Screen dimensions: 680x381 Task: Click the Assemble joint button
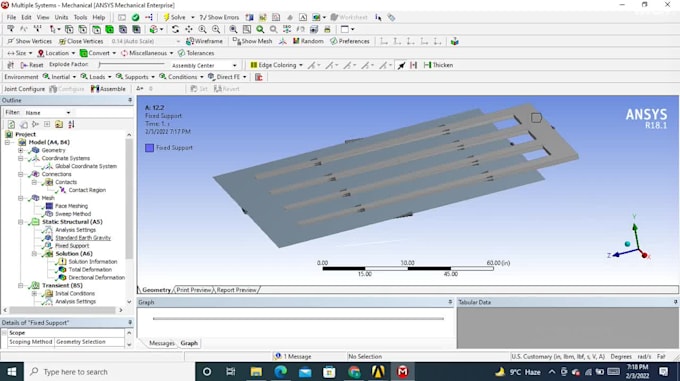tap(108, 89)
